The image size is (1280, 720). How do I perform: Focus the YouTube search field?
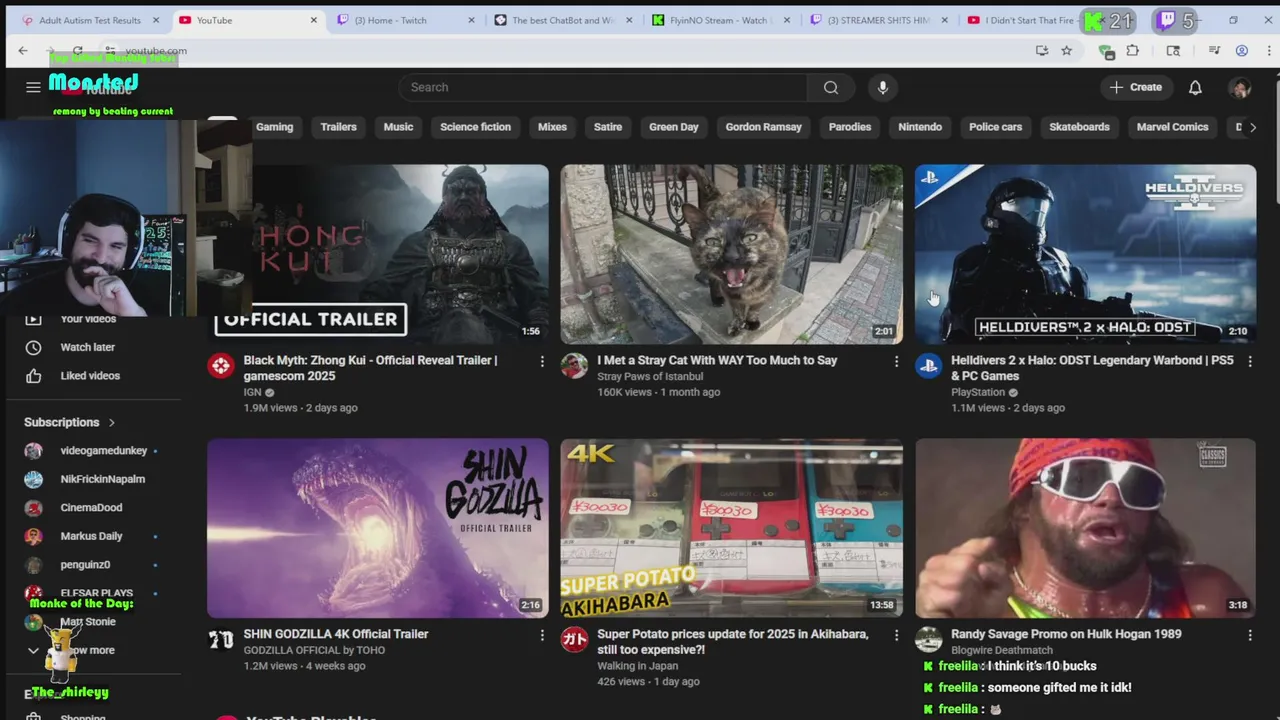pyautogui.click(x=603, y=87)
